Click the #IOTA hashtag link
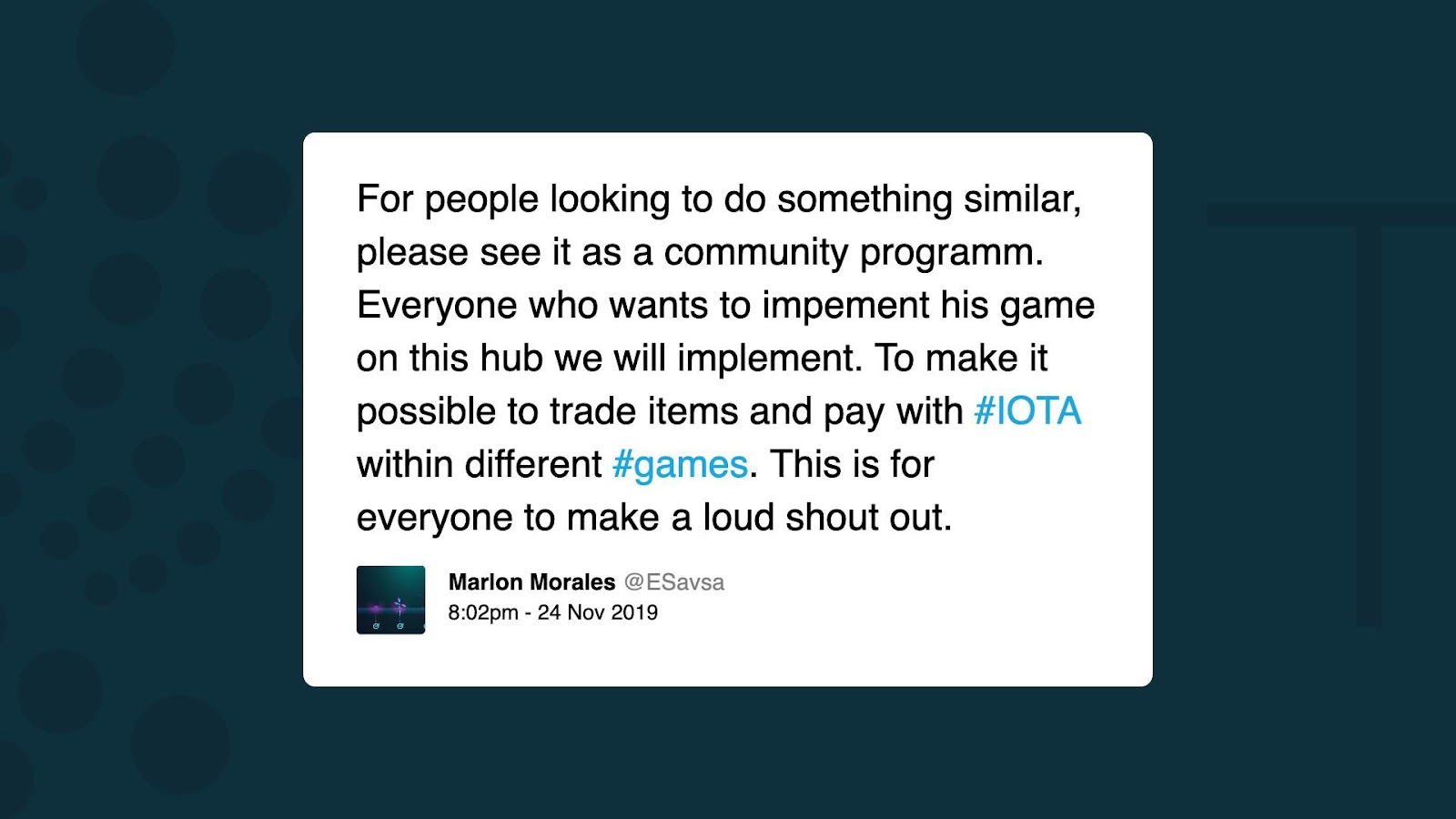This screenshot has height=819, width=1456. (1027, 411)
